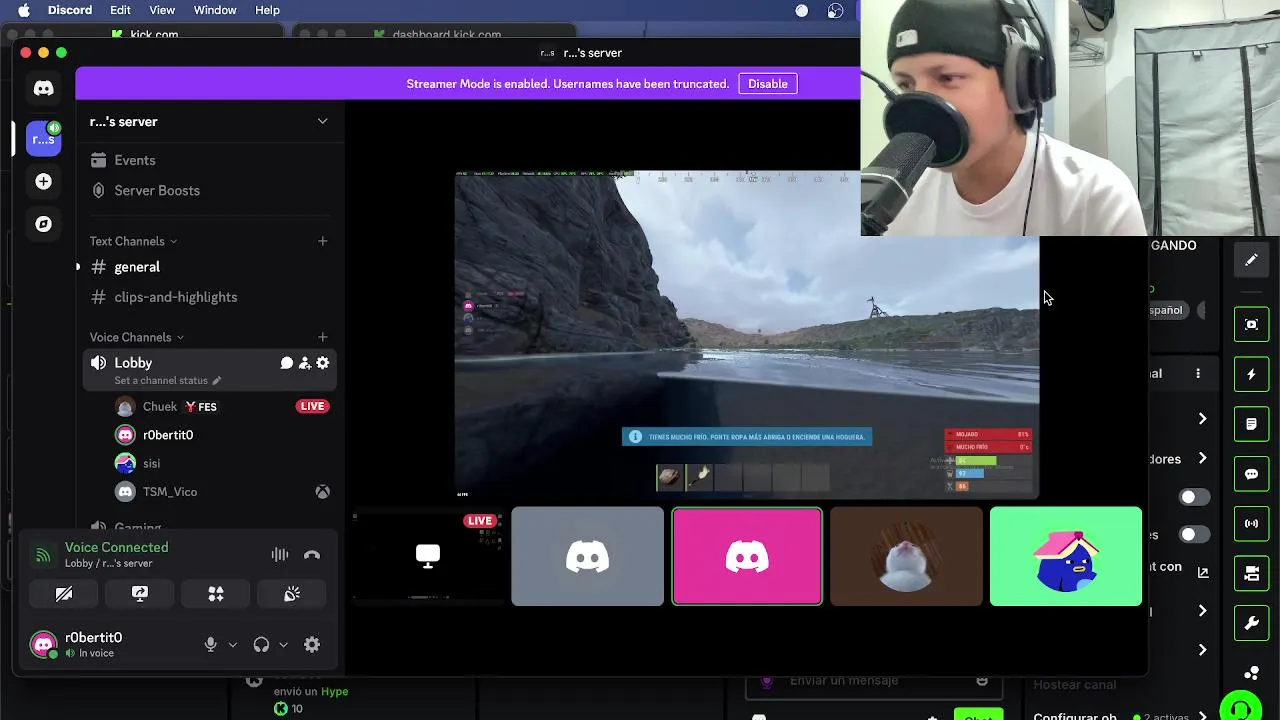Turn on camera button
Screen dimensions: 1280x720
[x=64, y=594]
